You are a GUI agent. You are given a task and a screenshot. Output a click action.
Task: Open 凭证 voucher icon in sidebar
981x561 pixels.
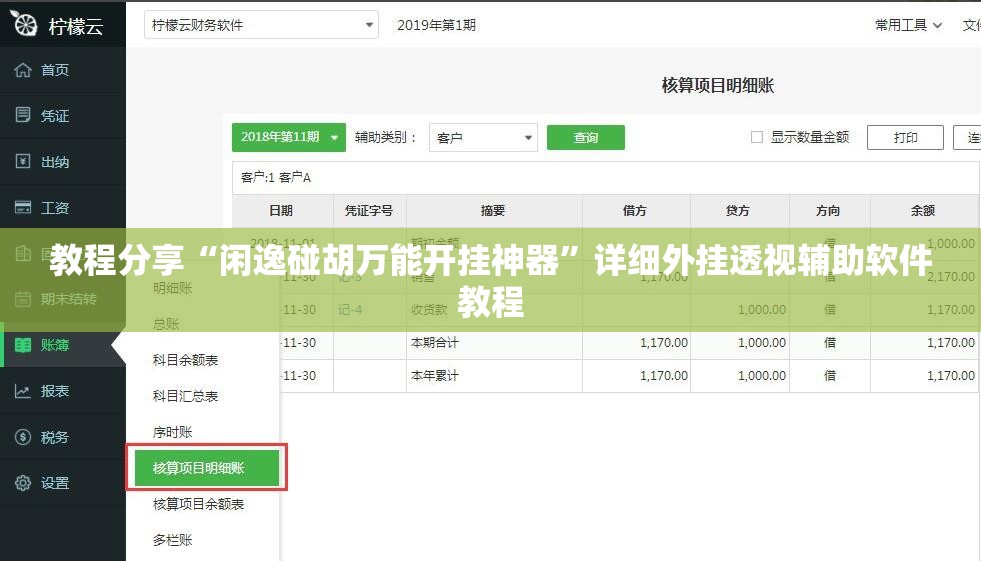(x=23, y=115)
